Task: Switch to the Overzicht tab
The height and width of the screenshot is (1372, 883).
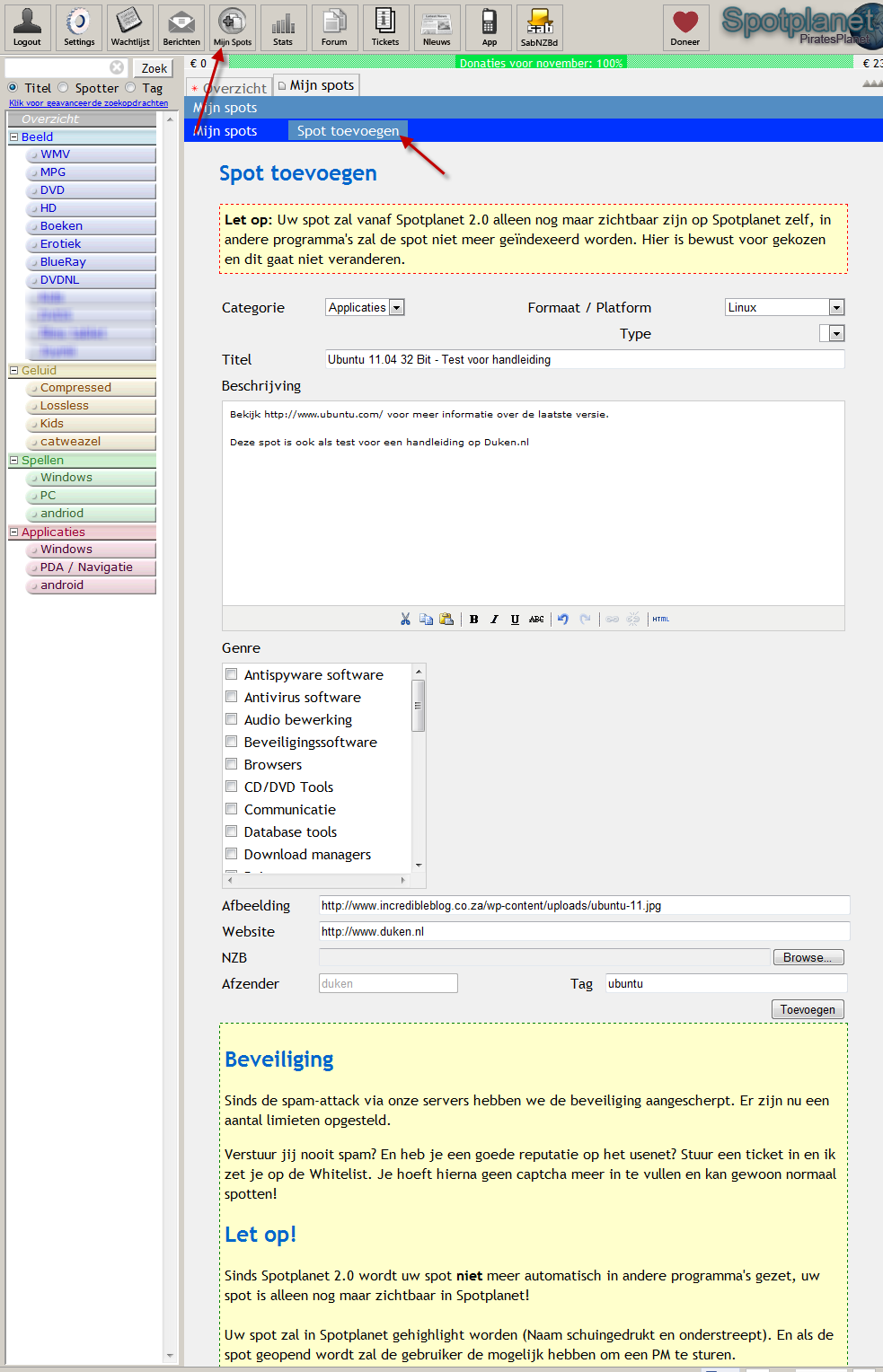Action: click(228, 87)
